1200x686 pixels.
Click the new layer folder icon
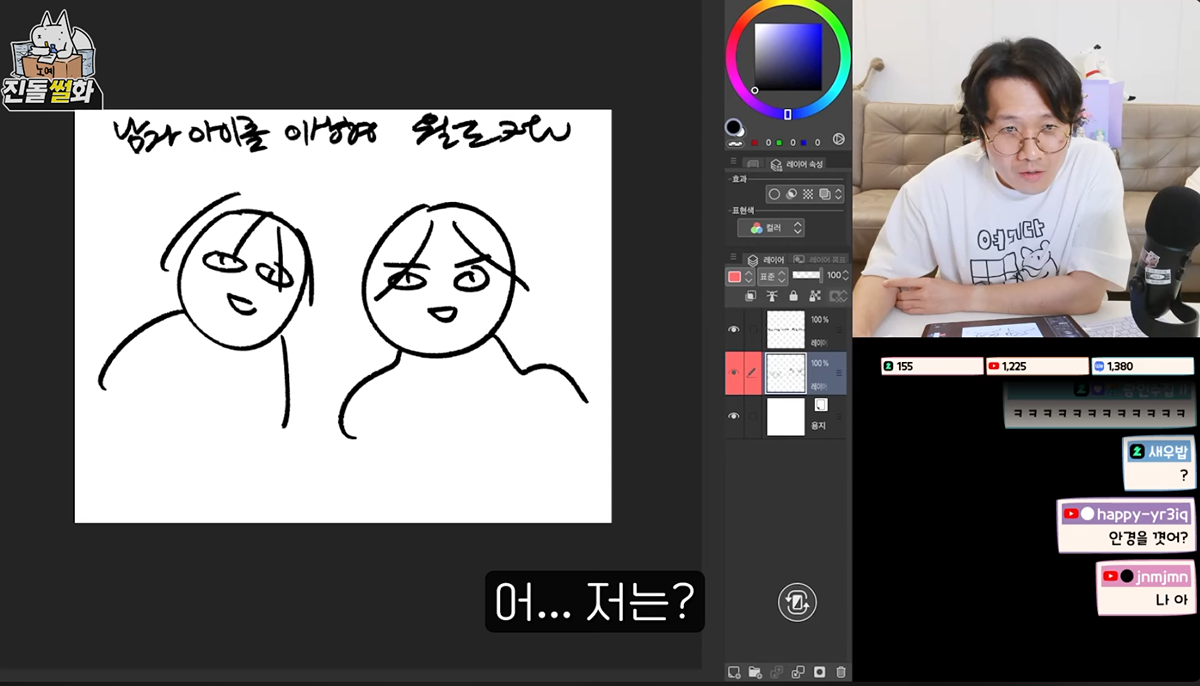[x=755, y=672]
